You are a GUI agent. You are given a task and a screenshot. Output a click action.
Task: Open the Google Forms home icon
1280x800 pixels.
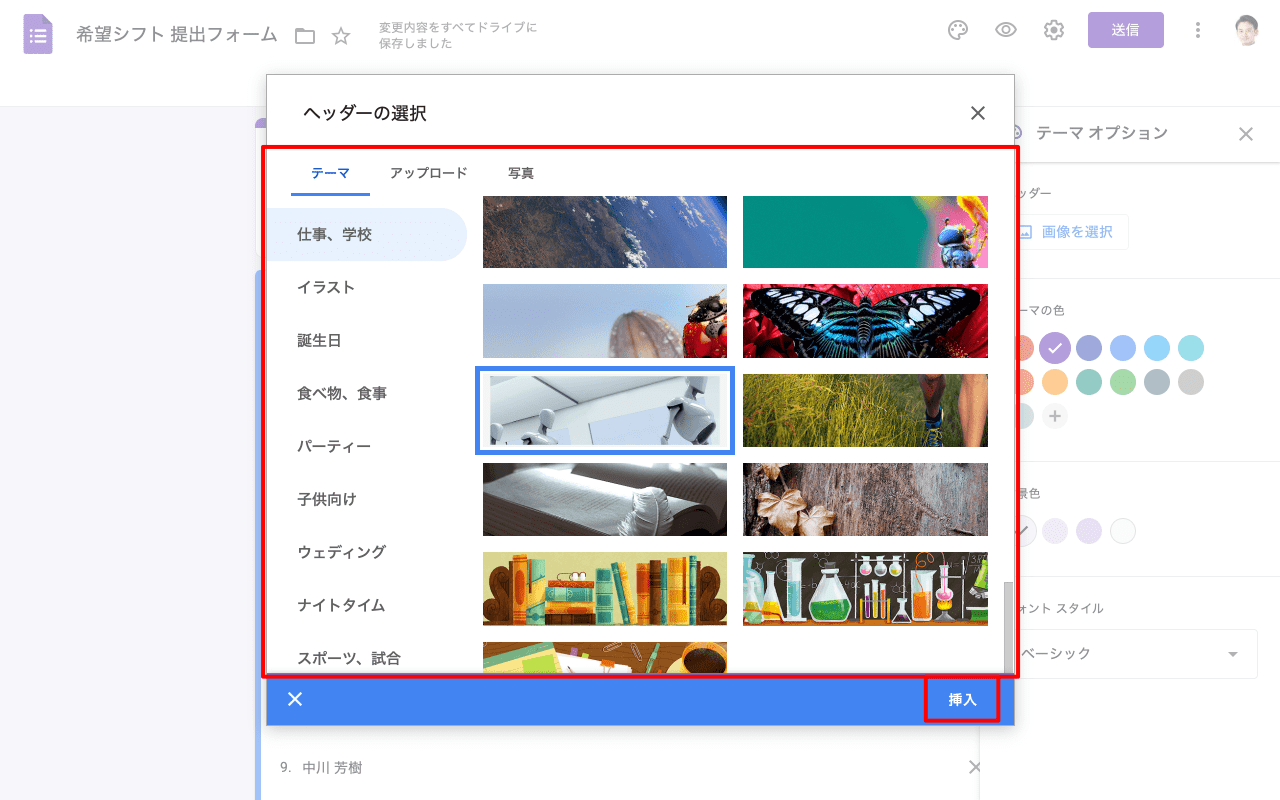point(38,34)
